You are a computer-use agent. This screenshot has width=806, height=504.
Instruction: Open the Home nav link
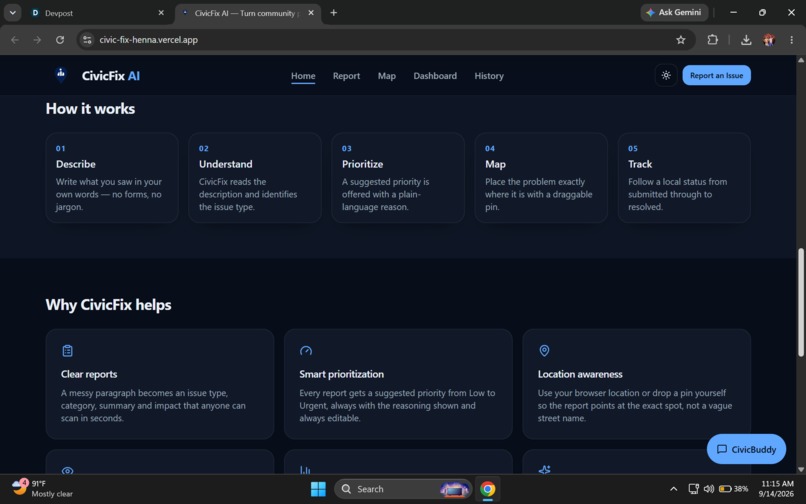(303, 76)
